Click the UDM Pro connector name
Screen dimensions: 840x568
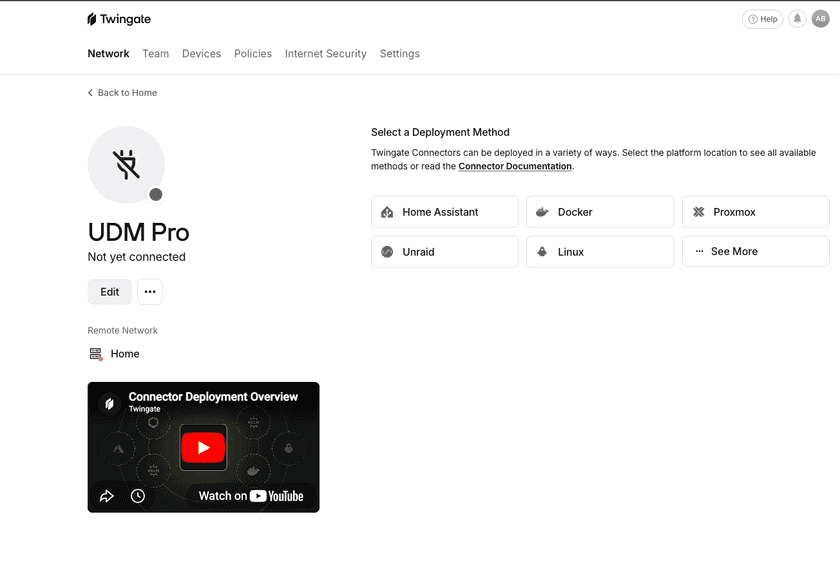tap(138, 233)
